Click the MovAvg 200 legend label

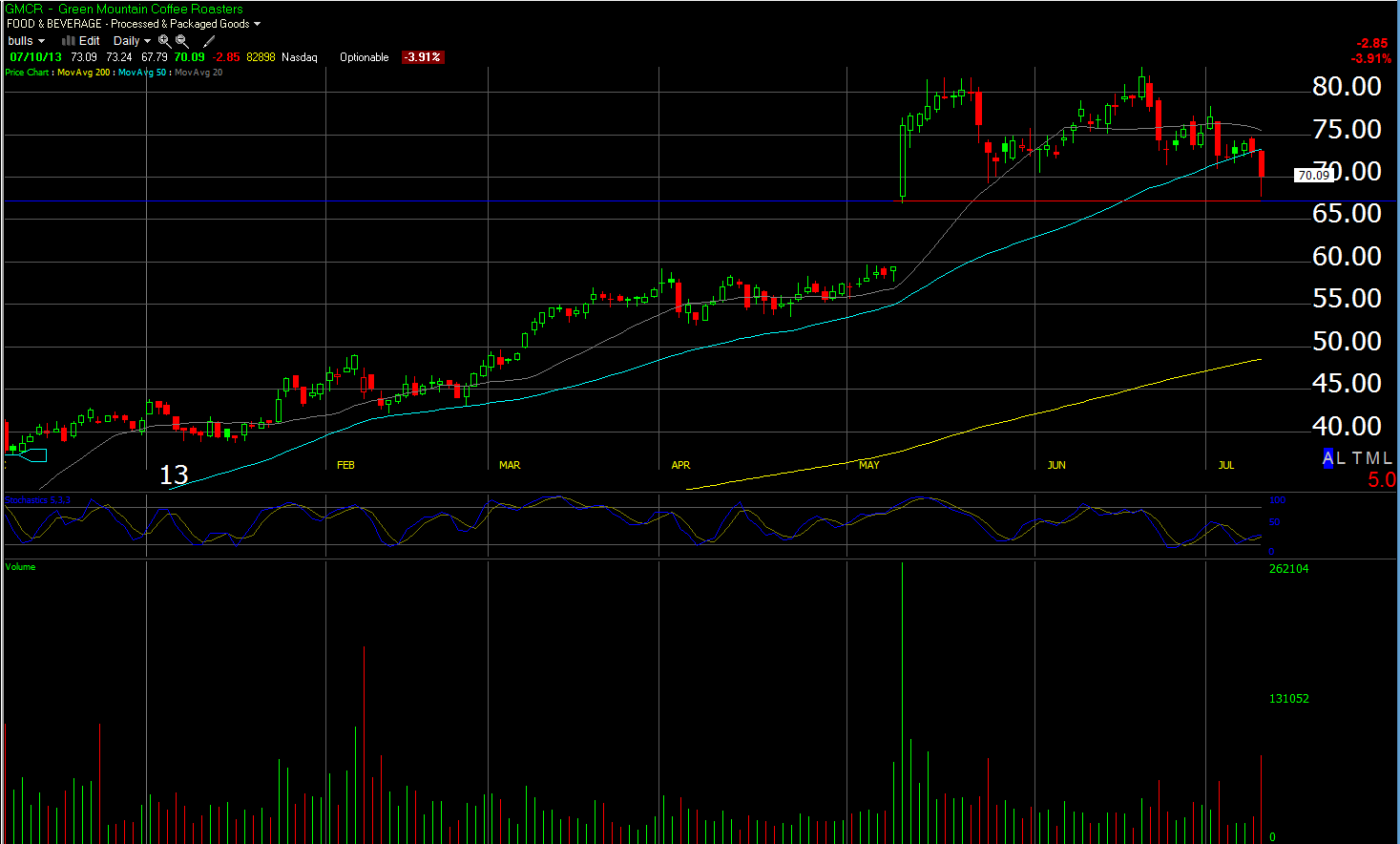pyautogui.click(x=84, y=73)
